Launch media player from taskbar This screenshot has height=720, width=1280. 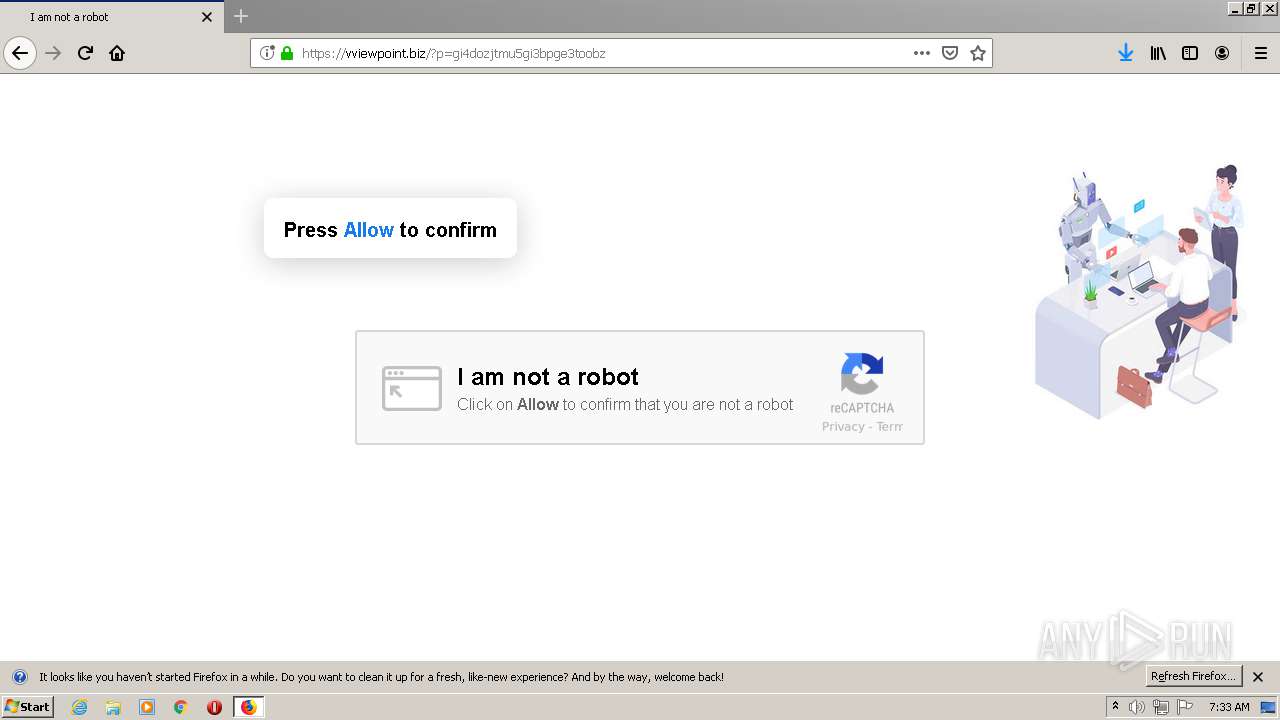tap(147, 707)
